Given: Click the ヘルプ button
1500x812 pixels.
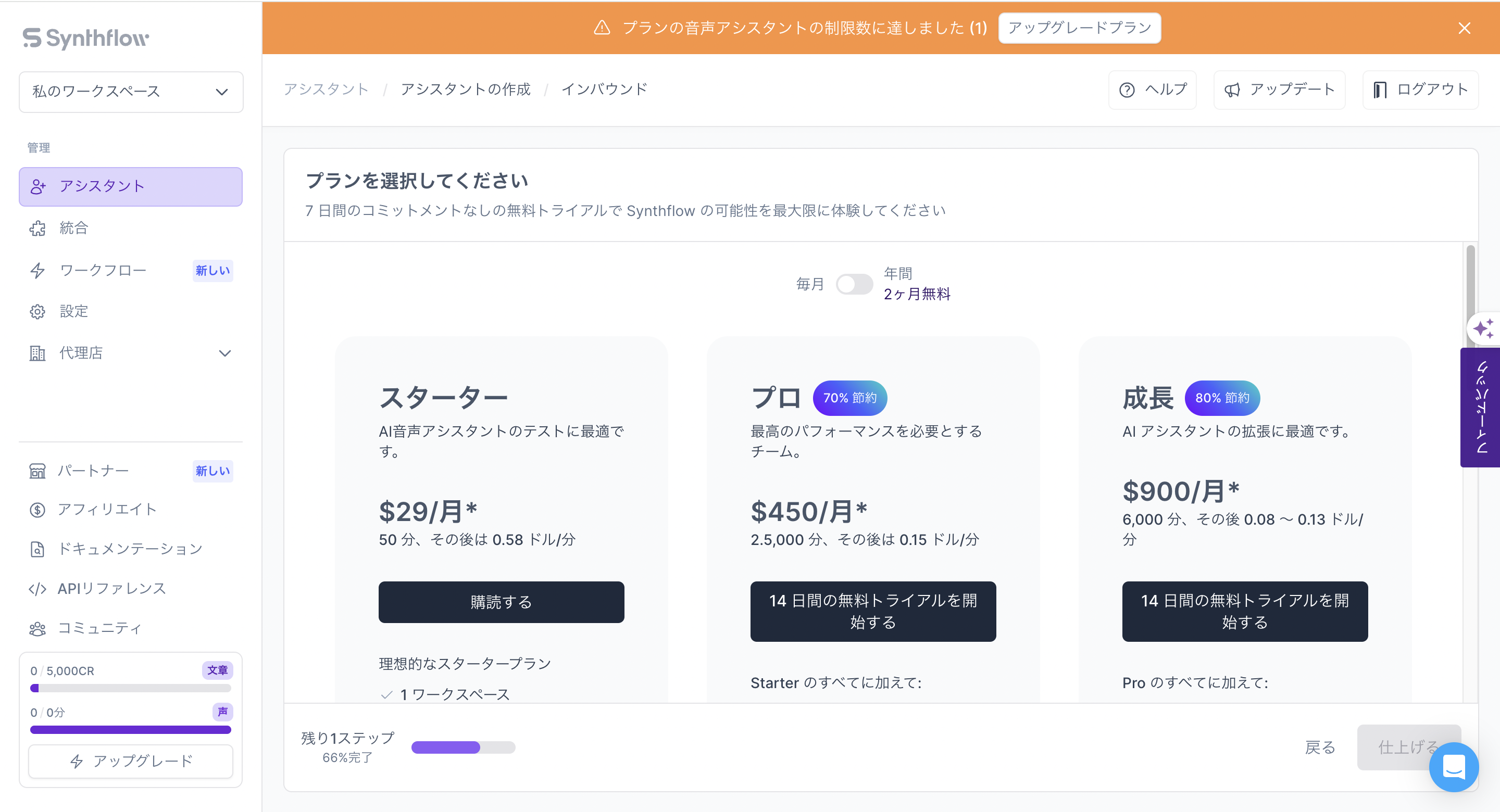Looking at the screenshot, I should pos(1153,90).
